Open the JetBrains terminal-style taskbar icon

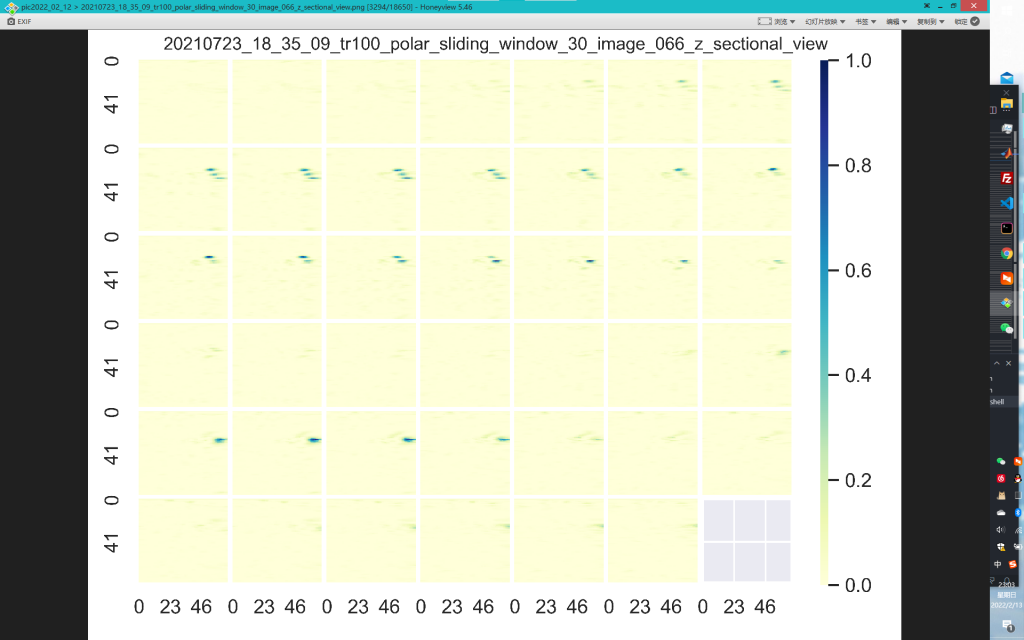point(1007,228)
